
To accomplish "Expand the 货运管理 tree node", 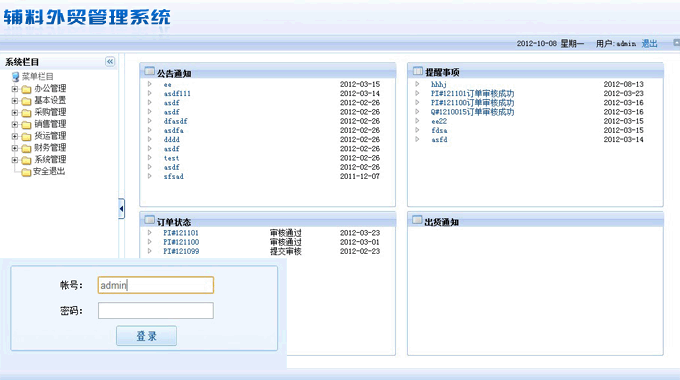I will point(15,136).
